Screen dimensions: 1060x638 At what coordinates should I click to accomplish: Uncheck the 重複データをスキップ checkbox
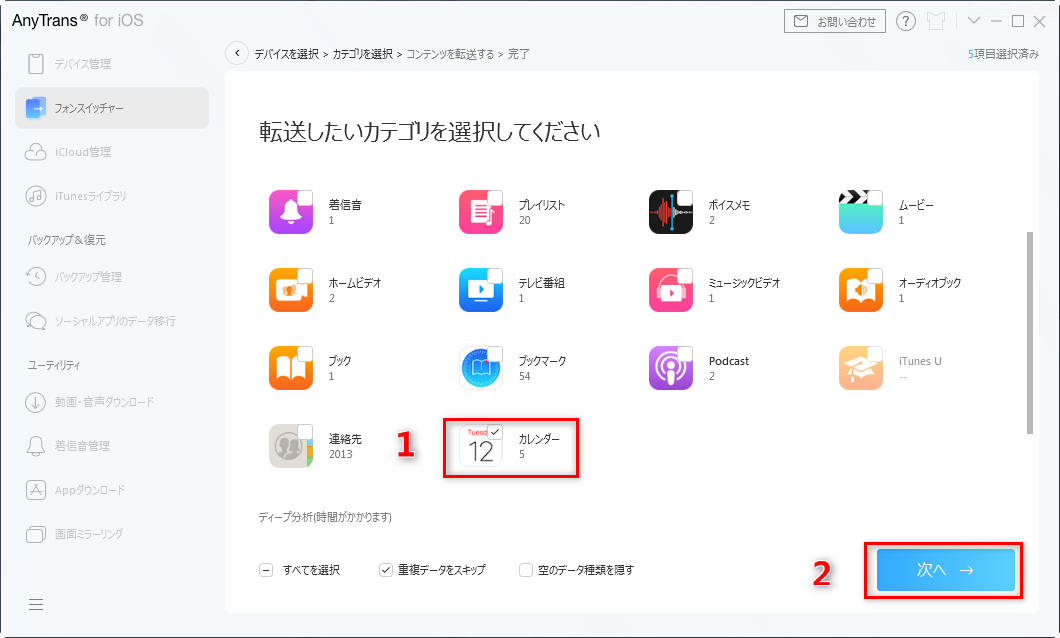385,570
